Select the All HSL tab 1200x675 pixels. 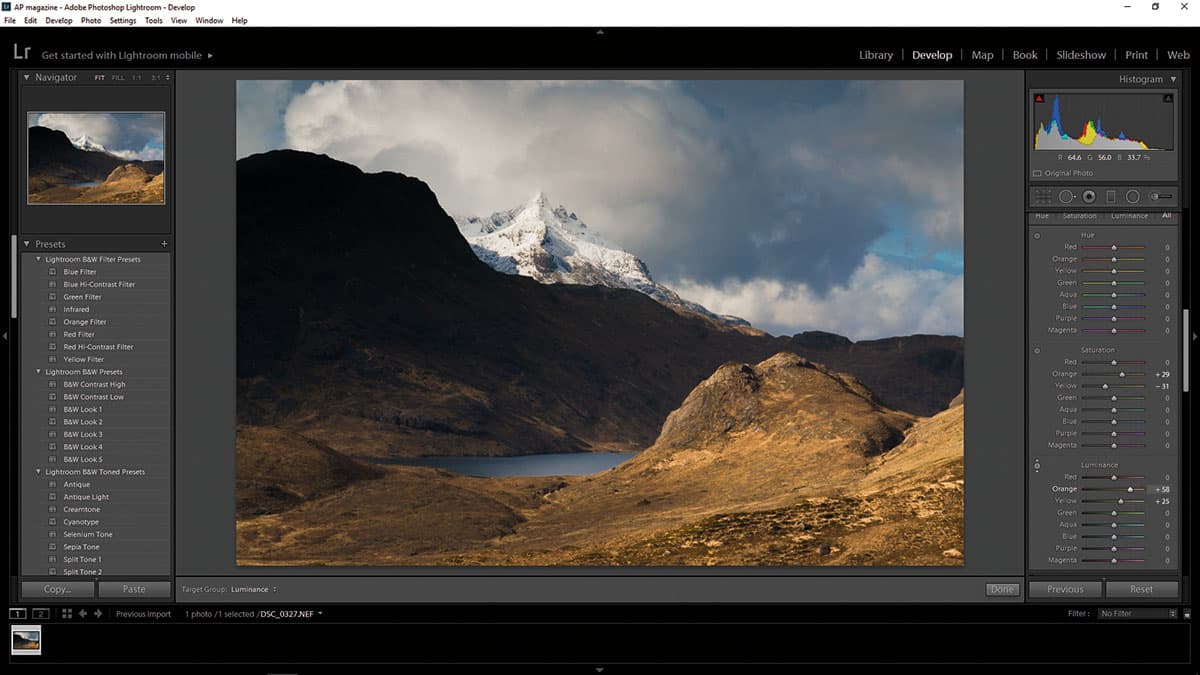click(x=1166, y=216)
